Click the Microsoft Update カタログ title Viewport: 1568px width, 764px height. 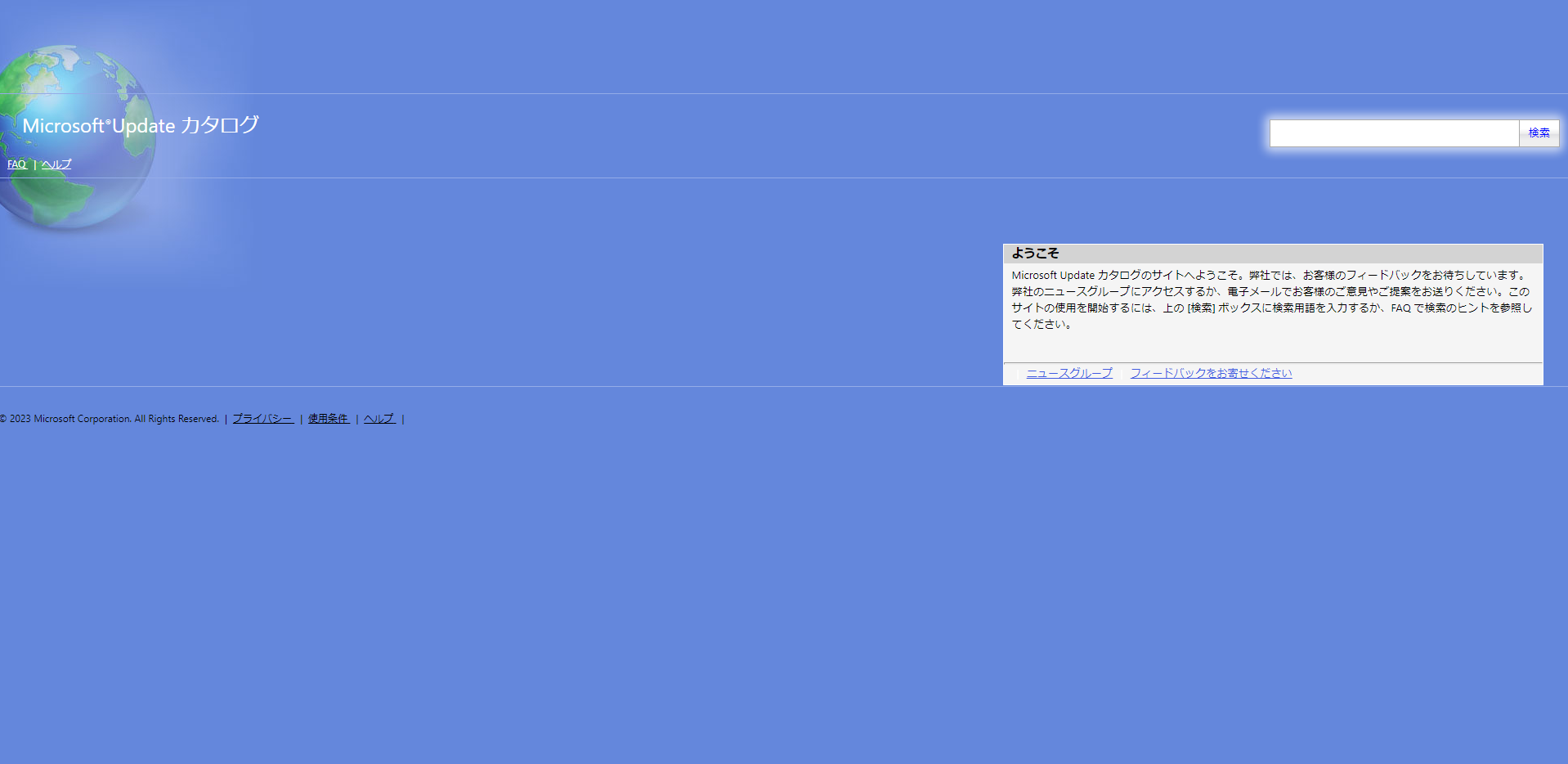[x=141, y=125]
